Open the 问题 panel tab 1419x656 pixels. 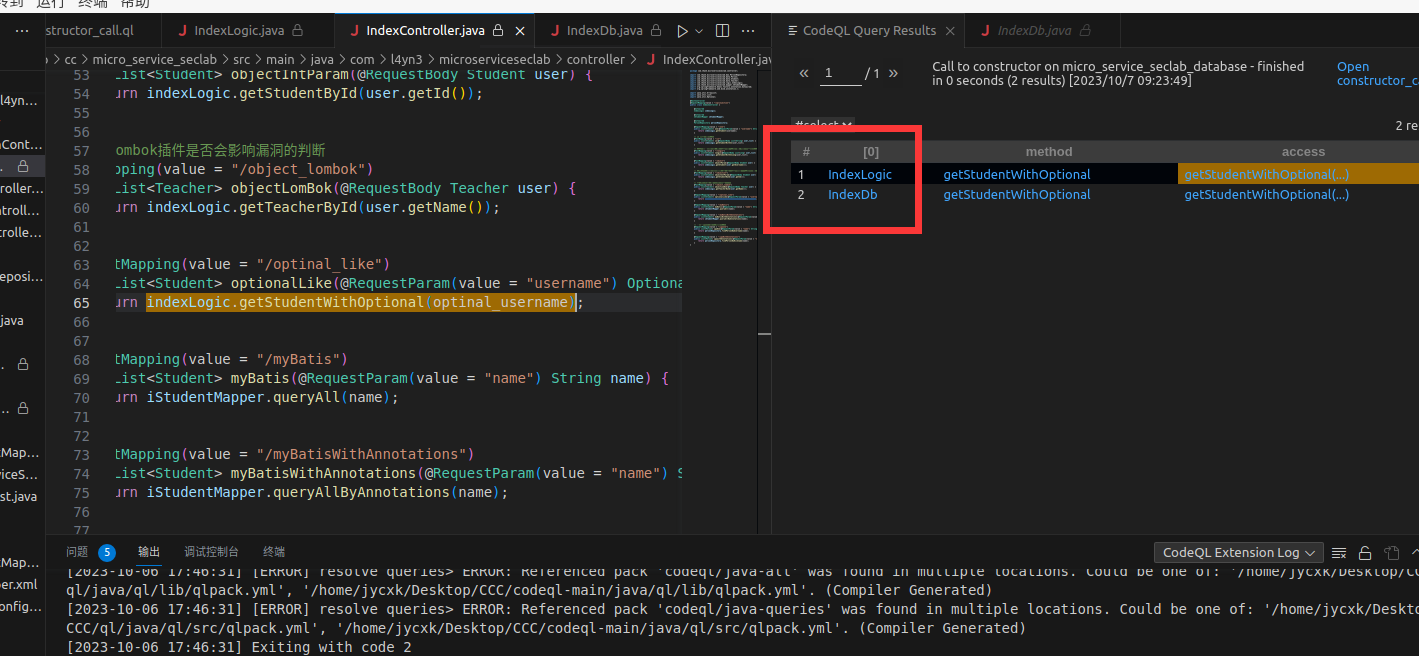click(77, 552)
